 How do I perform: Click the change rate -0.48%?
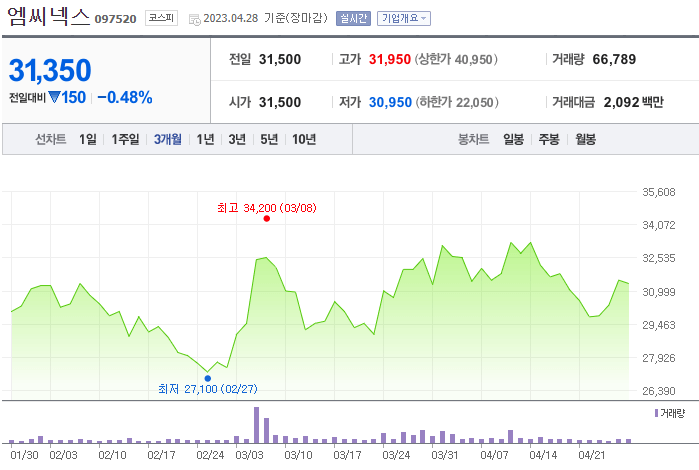coord(125,97)
